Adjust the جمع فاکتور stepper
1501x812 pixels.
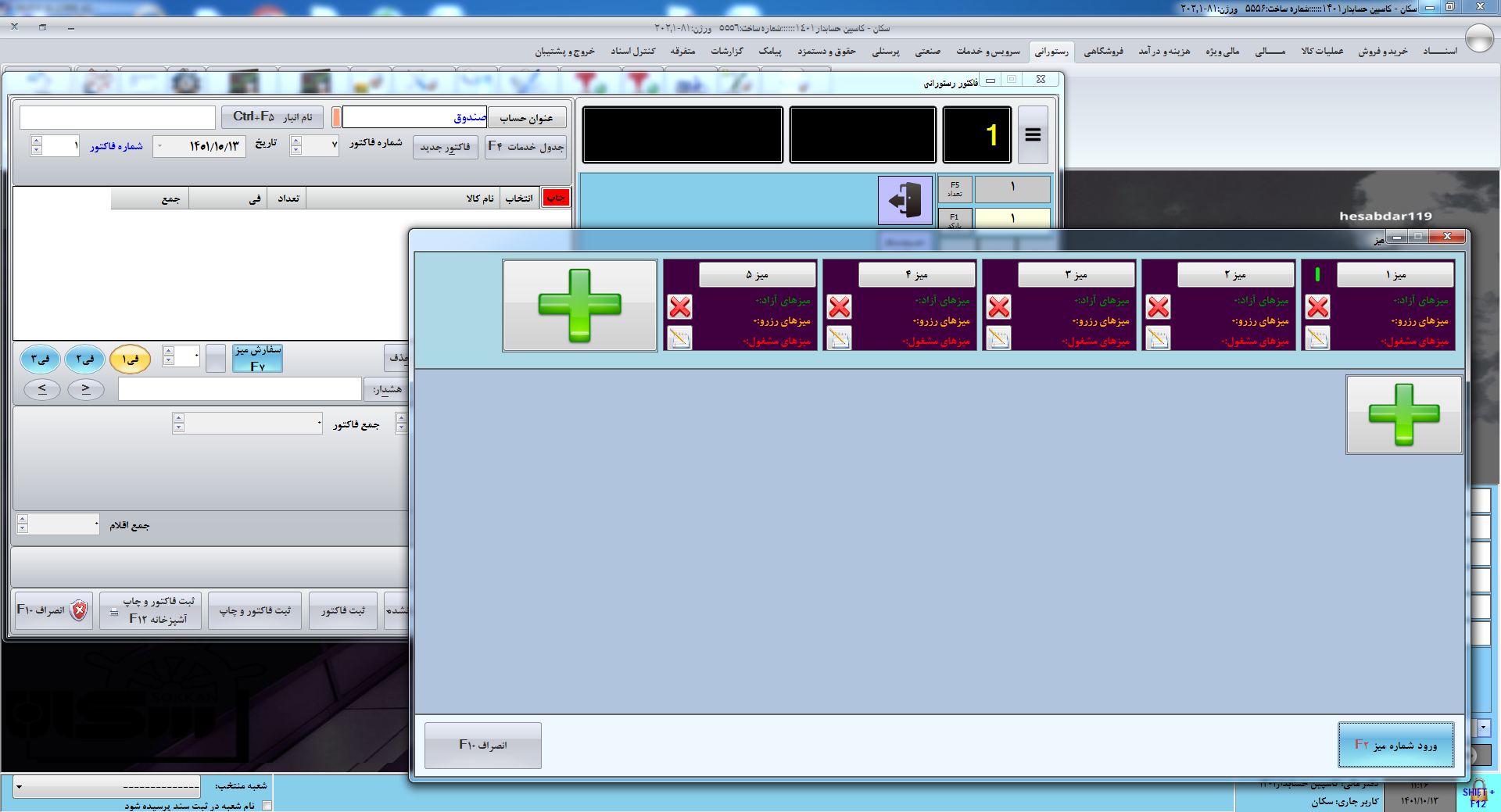[x=179, y=423]
